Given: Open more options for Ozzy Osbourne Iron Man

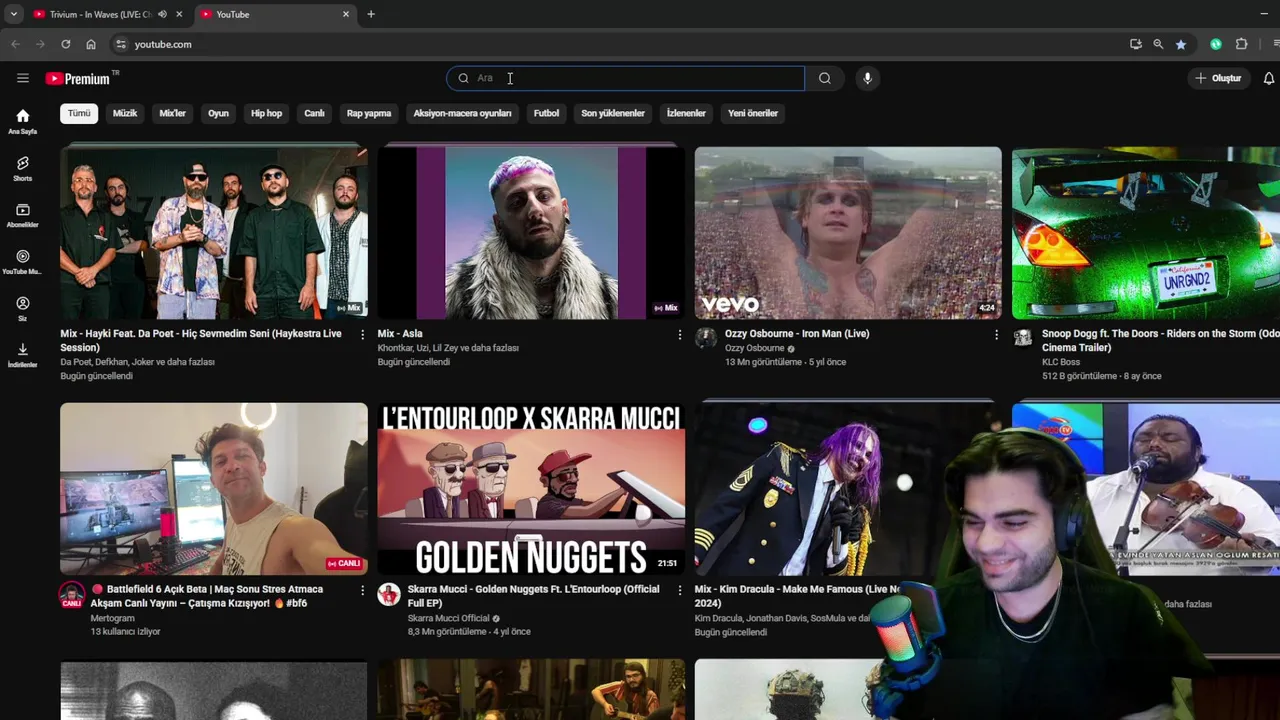Looking at the screenshot, I should tap(996, 334).
